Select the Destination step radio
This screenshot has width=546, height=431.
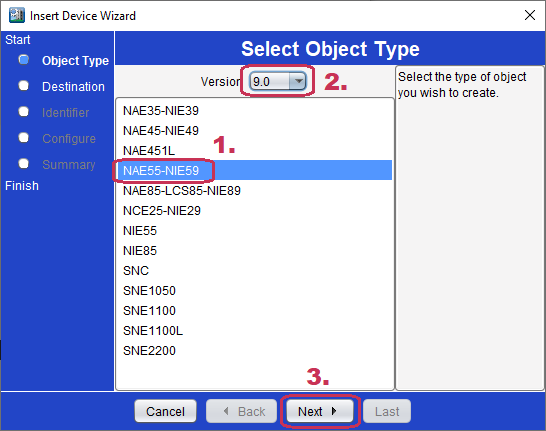[24, 86]
